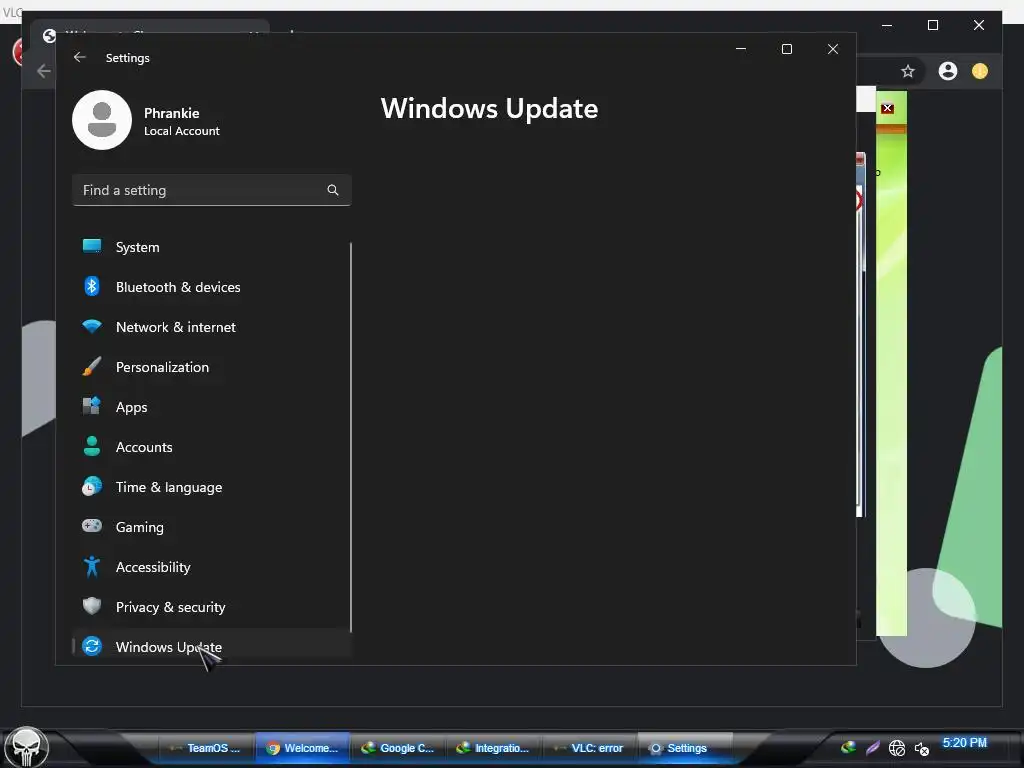This screenshot has width=1024, height=768.
Task: Click the paintbrush icon for Personalization
Action: [91, 366]
